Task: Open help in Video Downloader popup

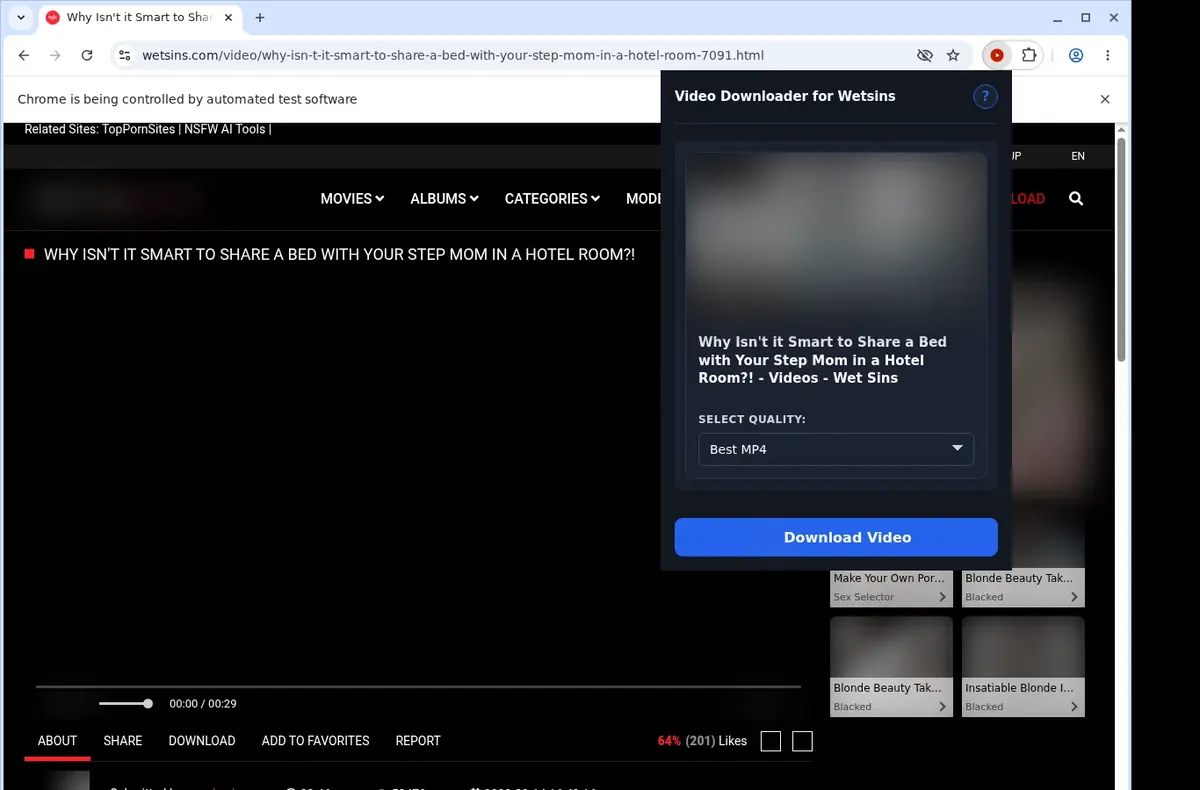Action: pos(985,96)
